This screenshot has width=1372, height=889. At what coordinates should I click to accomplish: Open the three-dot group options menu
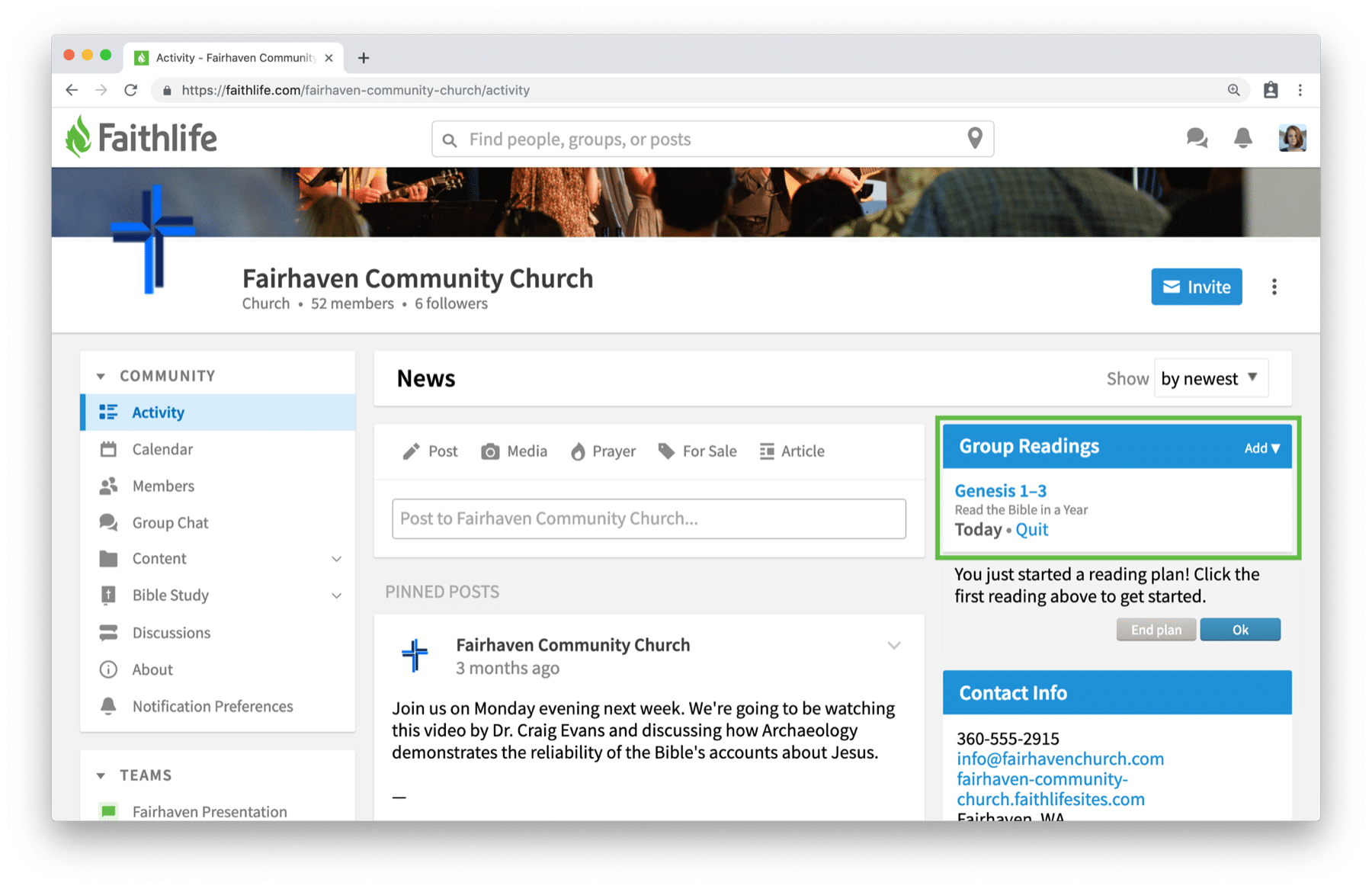(1274, 287)
